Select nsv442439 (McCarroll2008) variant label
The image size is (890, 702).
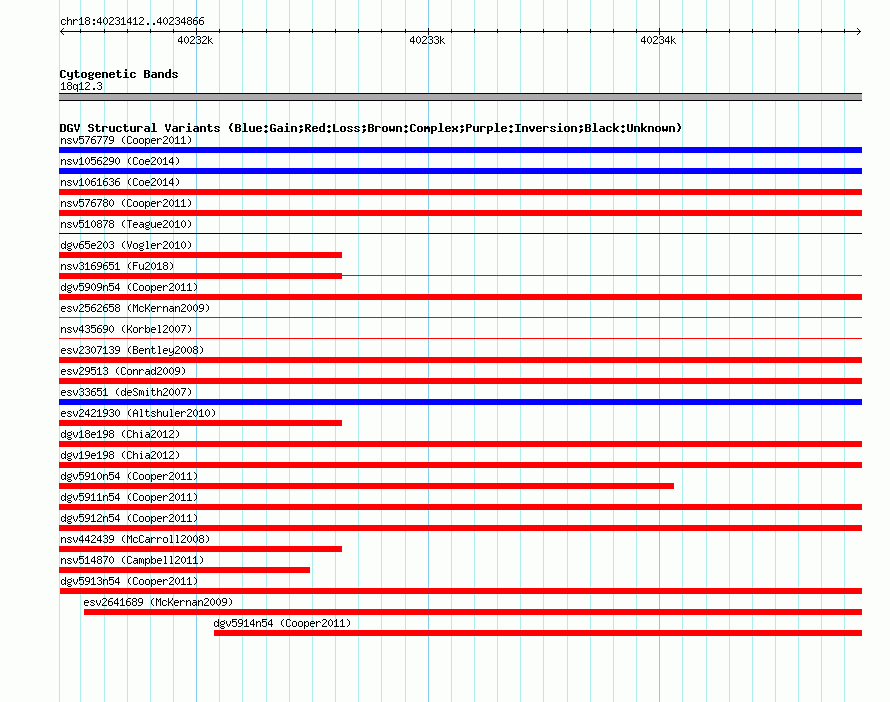click(135, 539)
